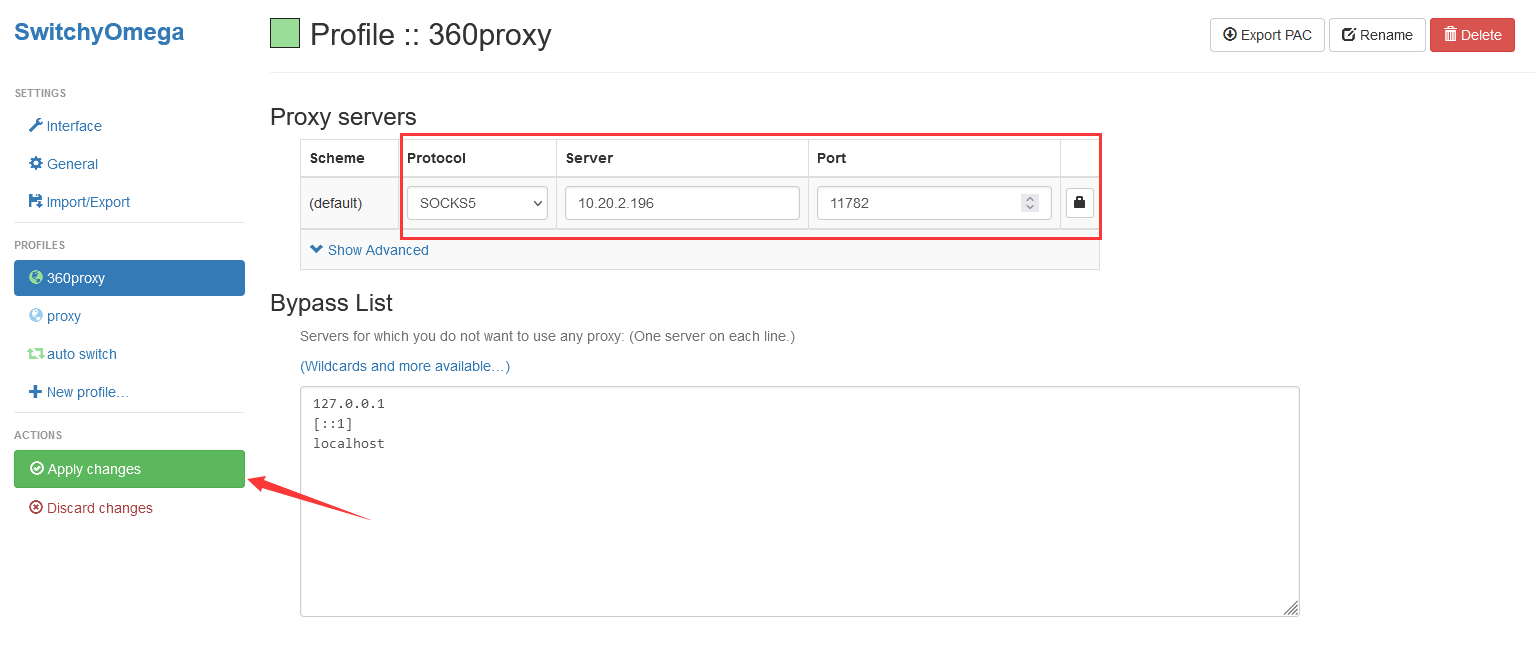Image resolution: width=1535 pixels, height=670 pixels.
Task: Click the 'localhost' bypass entry
Action: (x=349, y=444)
